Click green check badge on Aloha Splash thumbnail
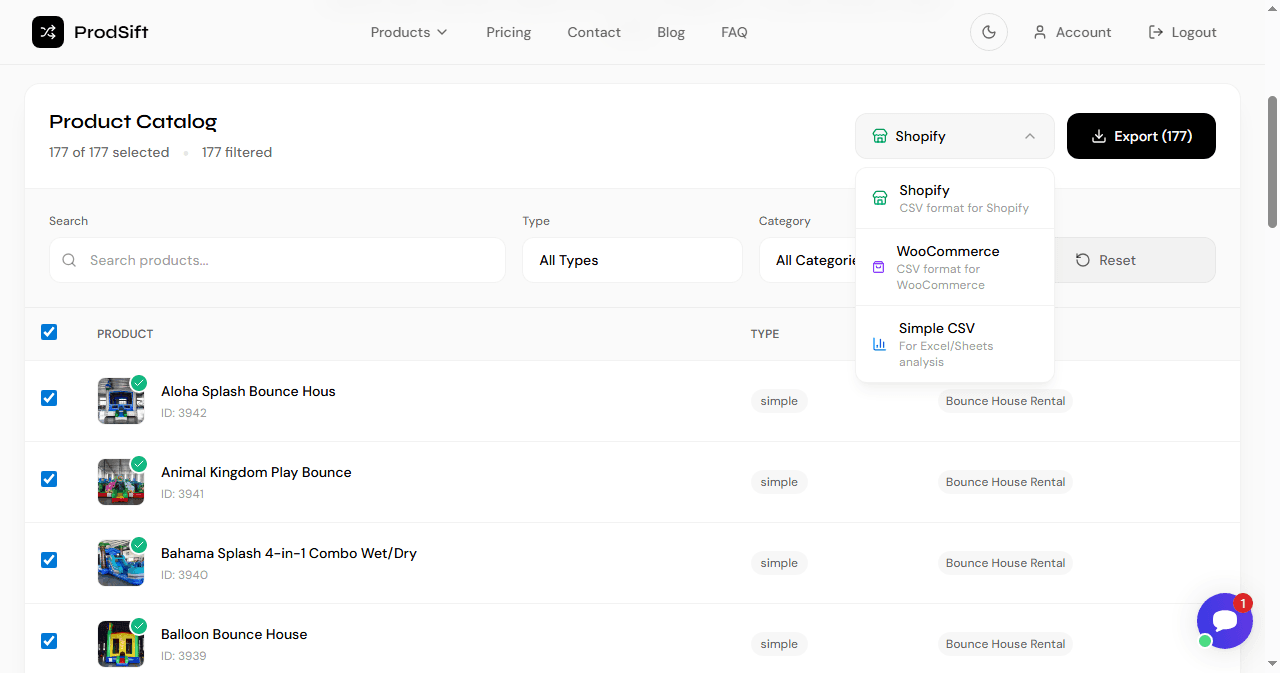Image resolution: width=1280 pixels, height=673 pixels. point(139,383)
